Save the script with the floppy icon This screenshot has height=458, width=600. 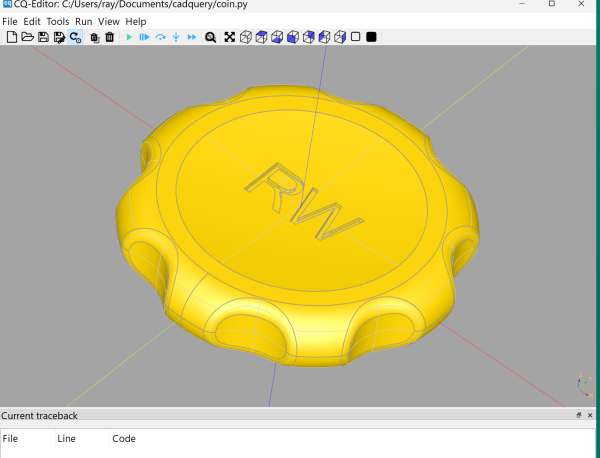point(43,37)
